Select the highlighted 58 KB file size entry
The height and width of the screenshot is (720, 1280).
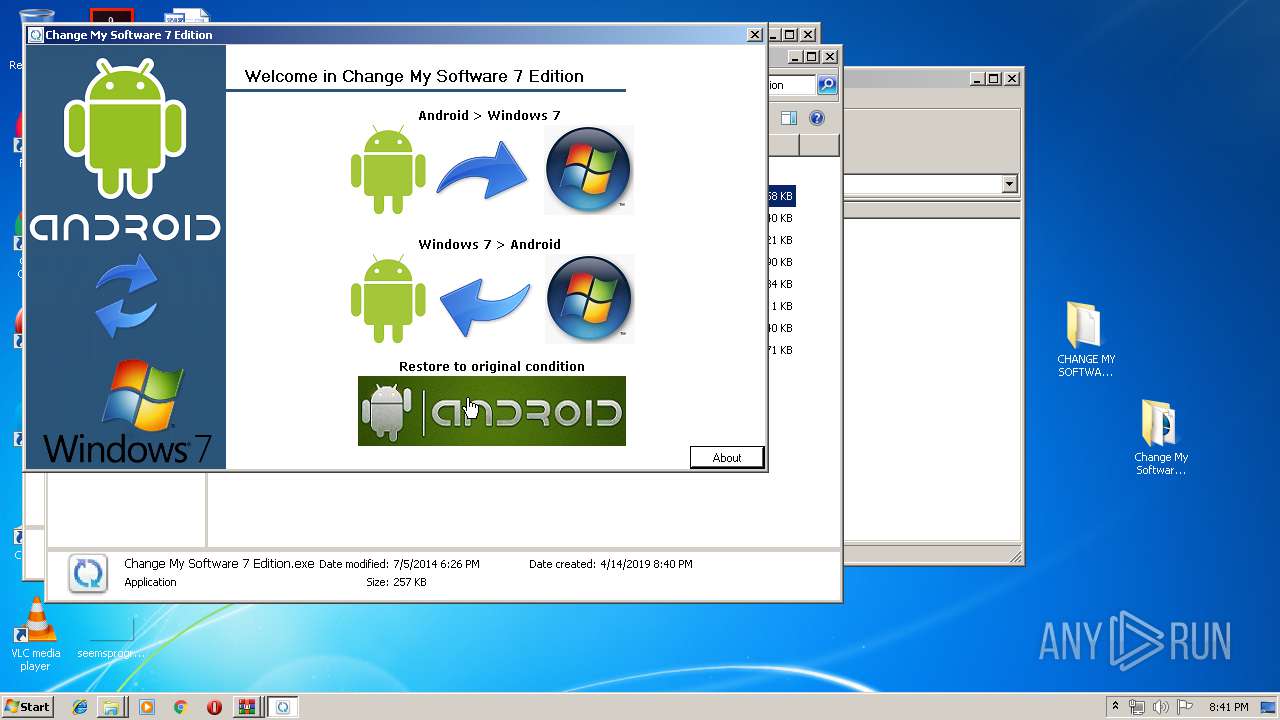tap(781, 196)
